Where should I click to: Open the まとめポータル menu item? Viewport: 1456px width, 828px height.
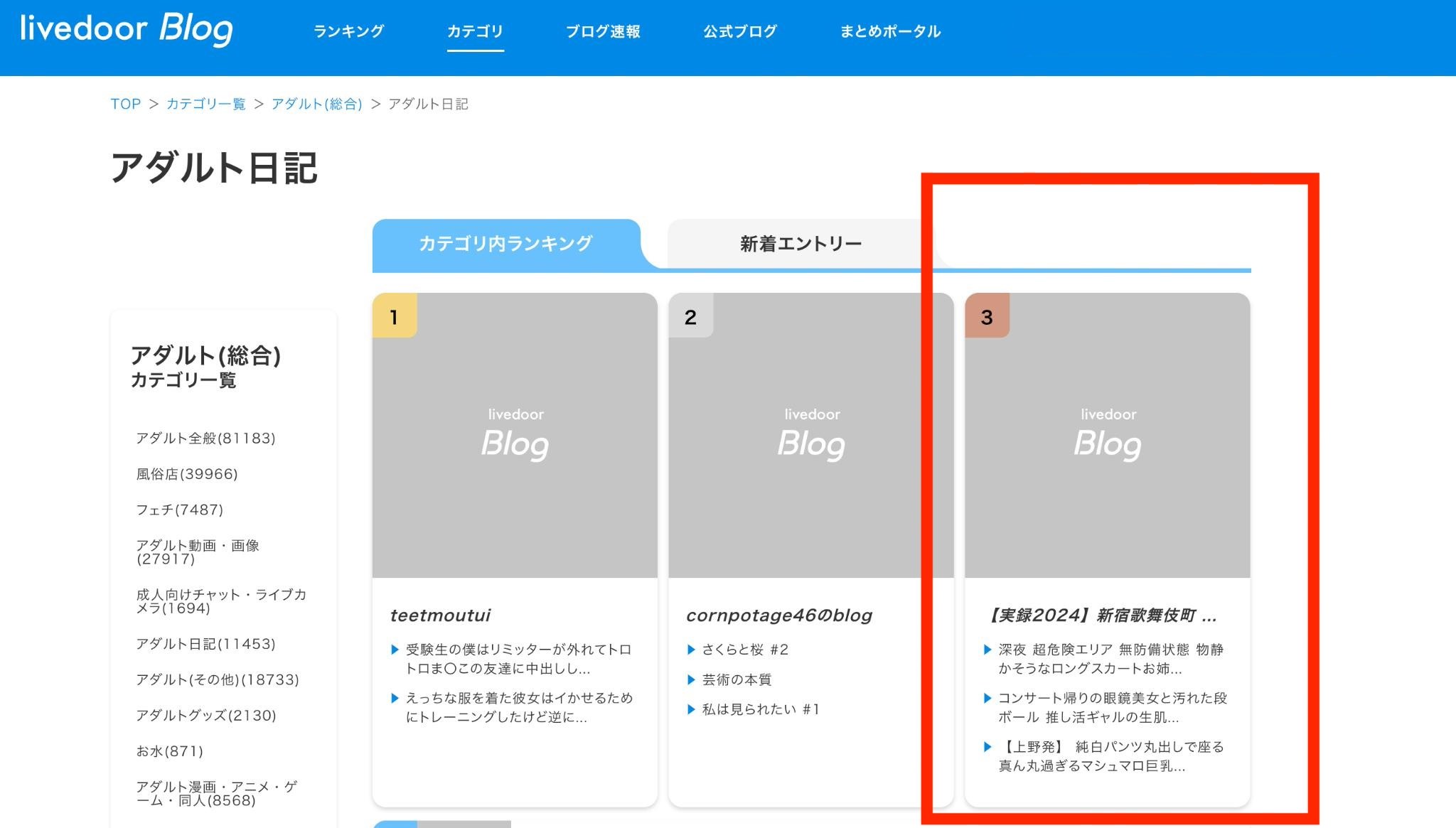pos(890,31)
